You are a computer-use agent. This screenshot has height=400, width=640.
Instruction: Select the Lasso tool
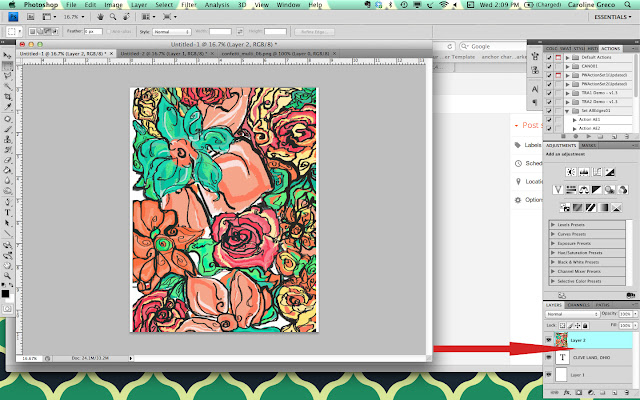pos(7,76)
